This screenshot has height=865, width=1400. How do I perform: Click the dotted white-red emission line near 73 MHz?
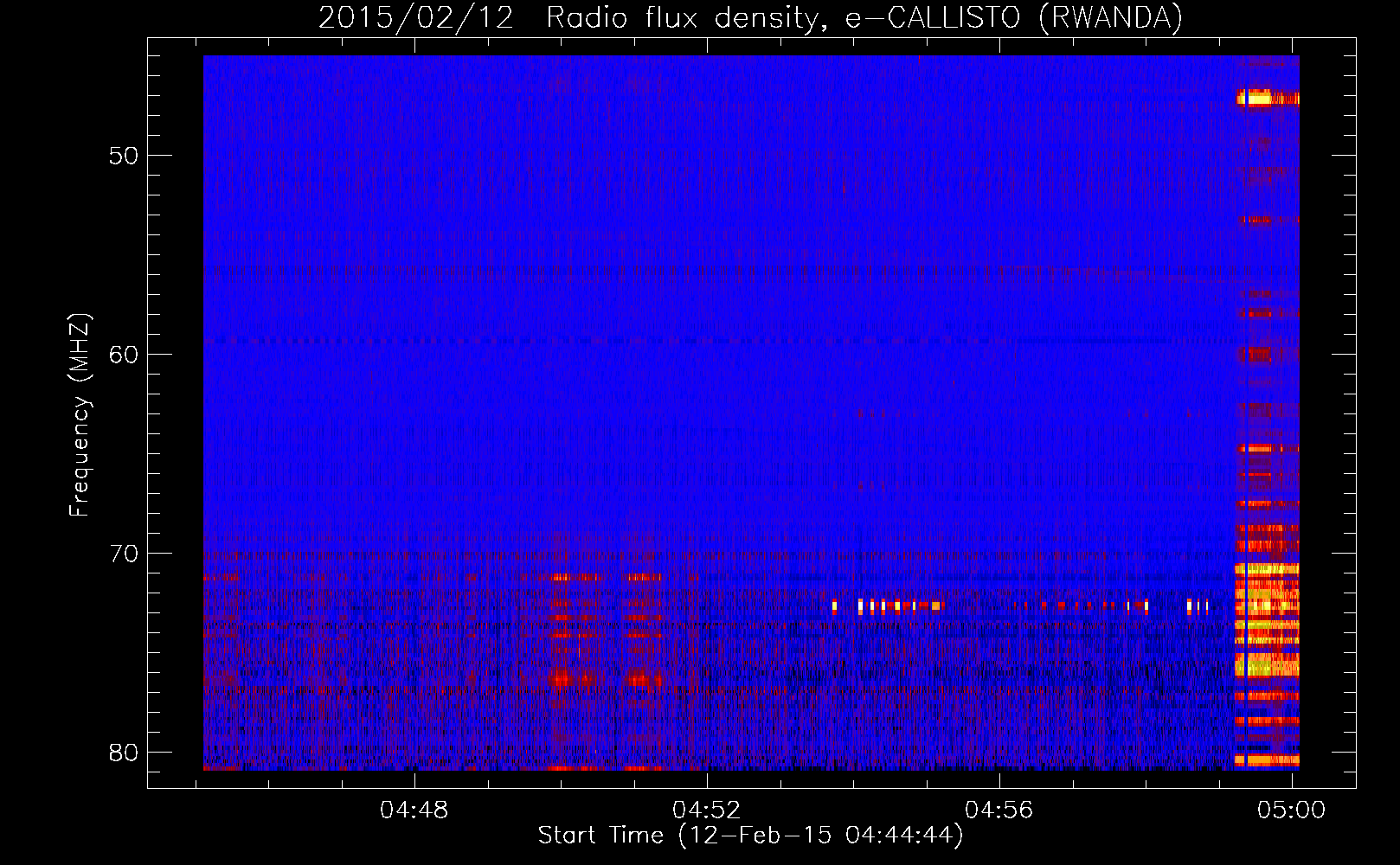[x=1021, y=605]
